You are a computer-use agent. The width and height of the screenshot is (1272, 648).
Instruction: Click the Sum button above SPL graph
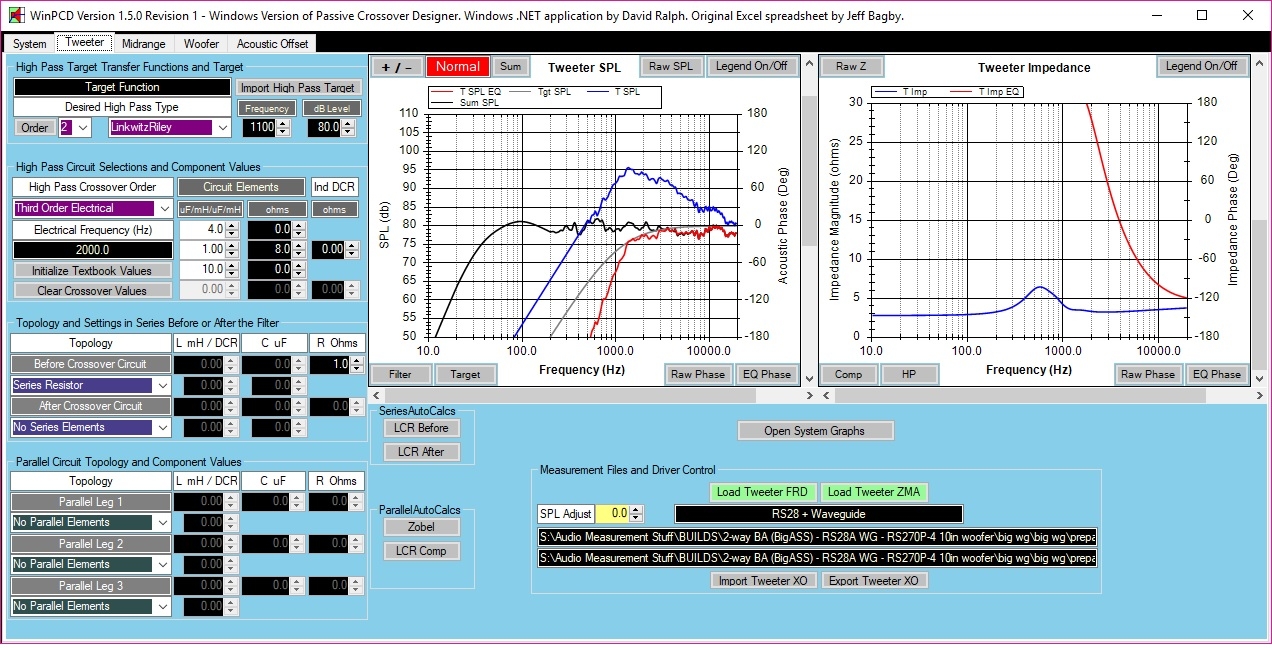tap(510, 67)
